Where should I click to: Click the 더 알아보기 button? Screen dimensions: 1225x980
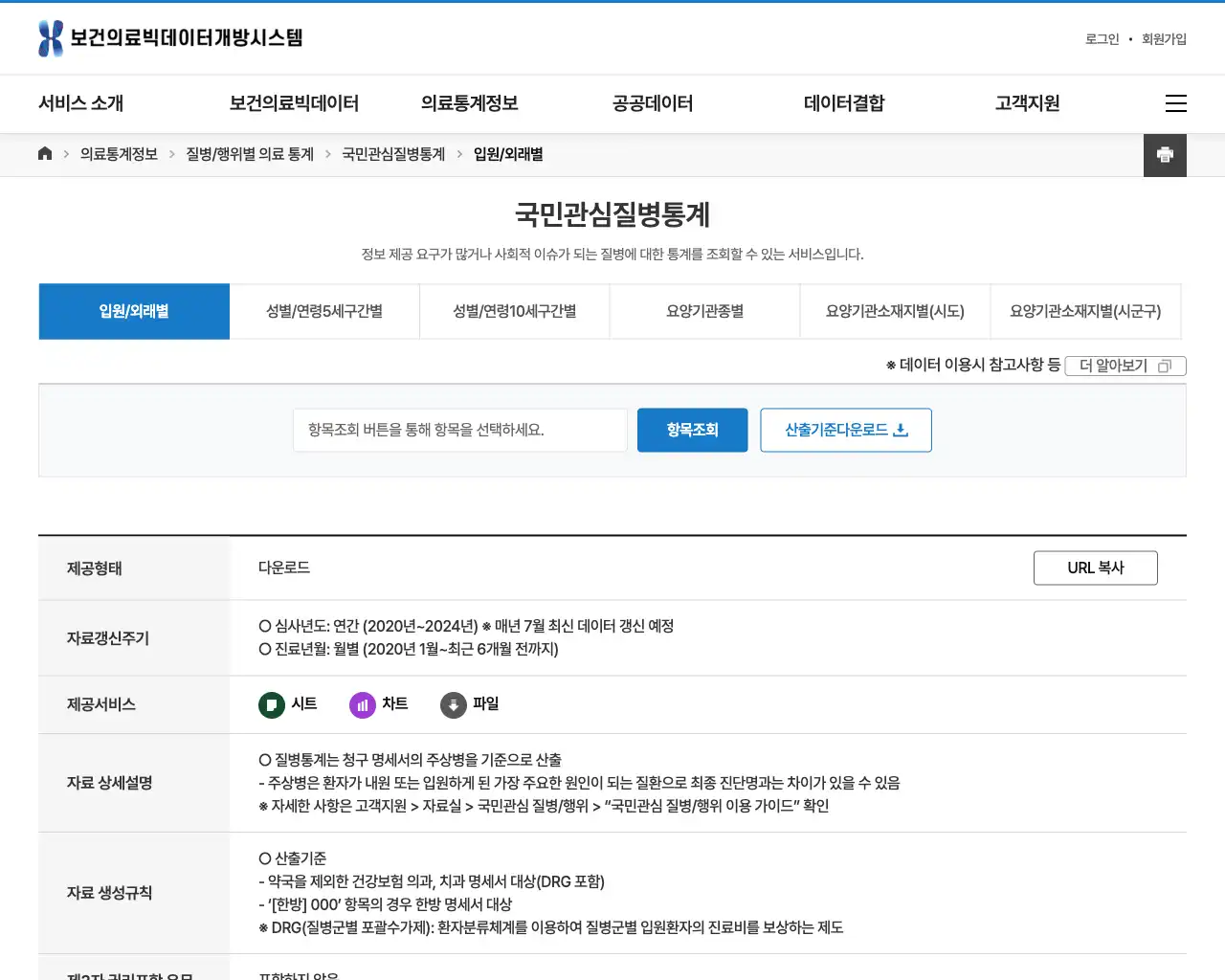1125,366
